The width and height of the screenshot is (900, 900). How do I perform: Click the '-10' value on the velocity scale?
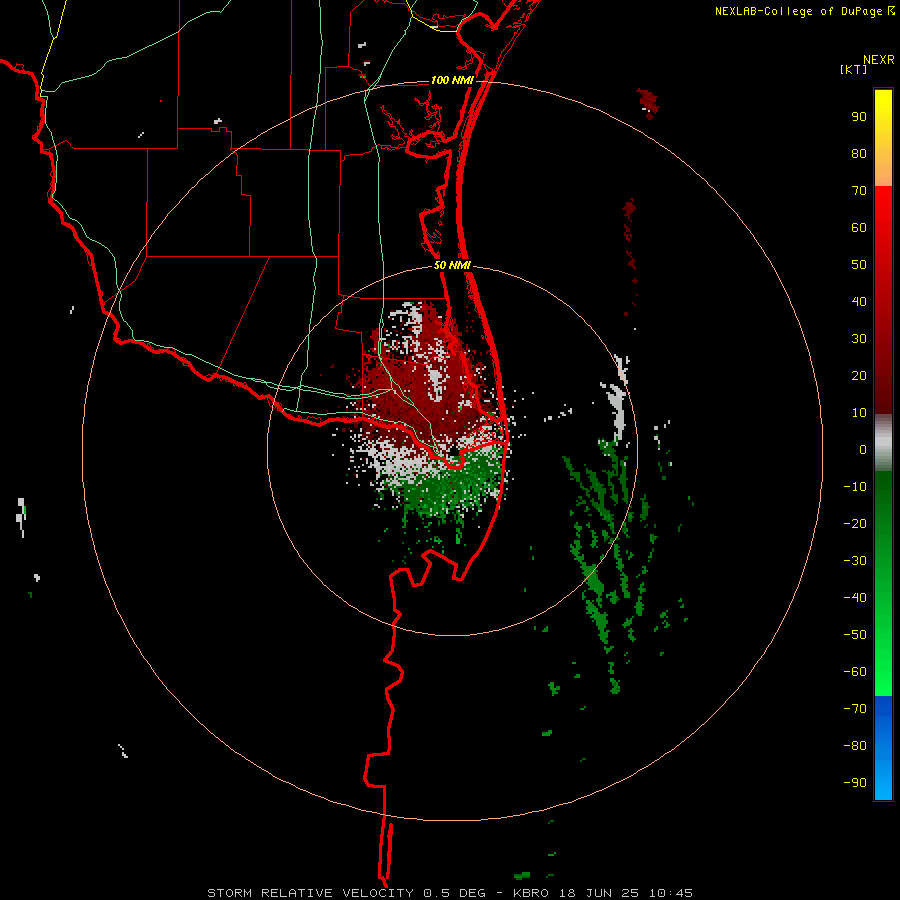pos(855,487)
